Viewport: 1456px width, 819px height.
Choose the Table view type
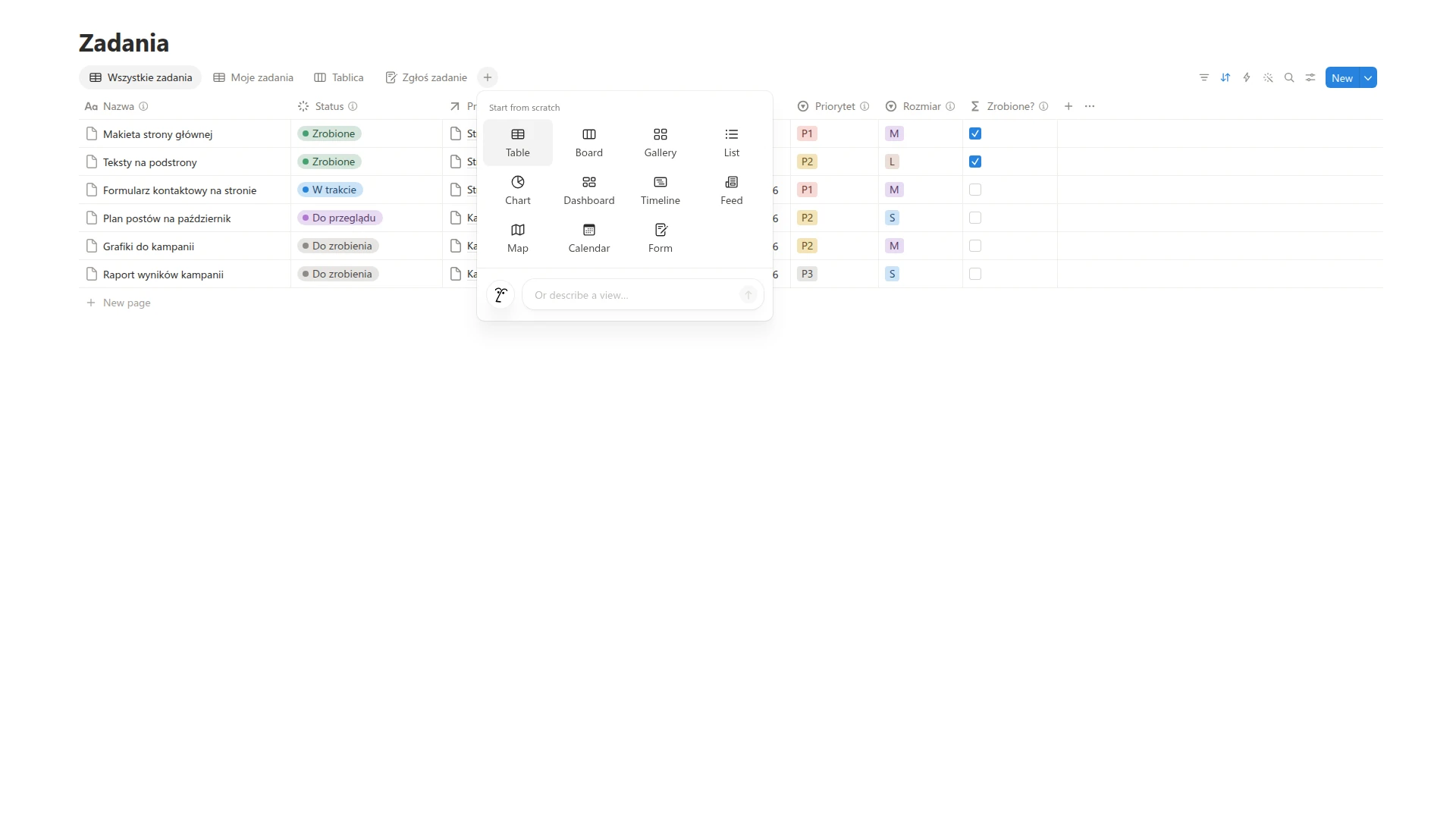[518, 143]
